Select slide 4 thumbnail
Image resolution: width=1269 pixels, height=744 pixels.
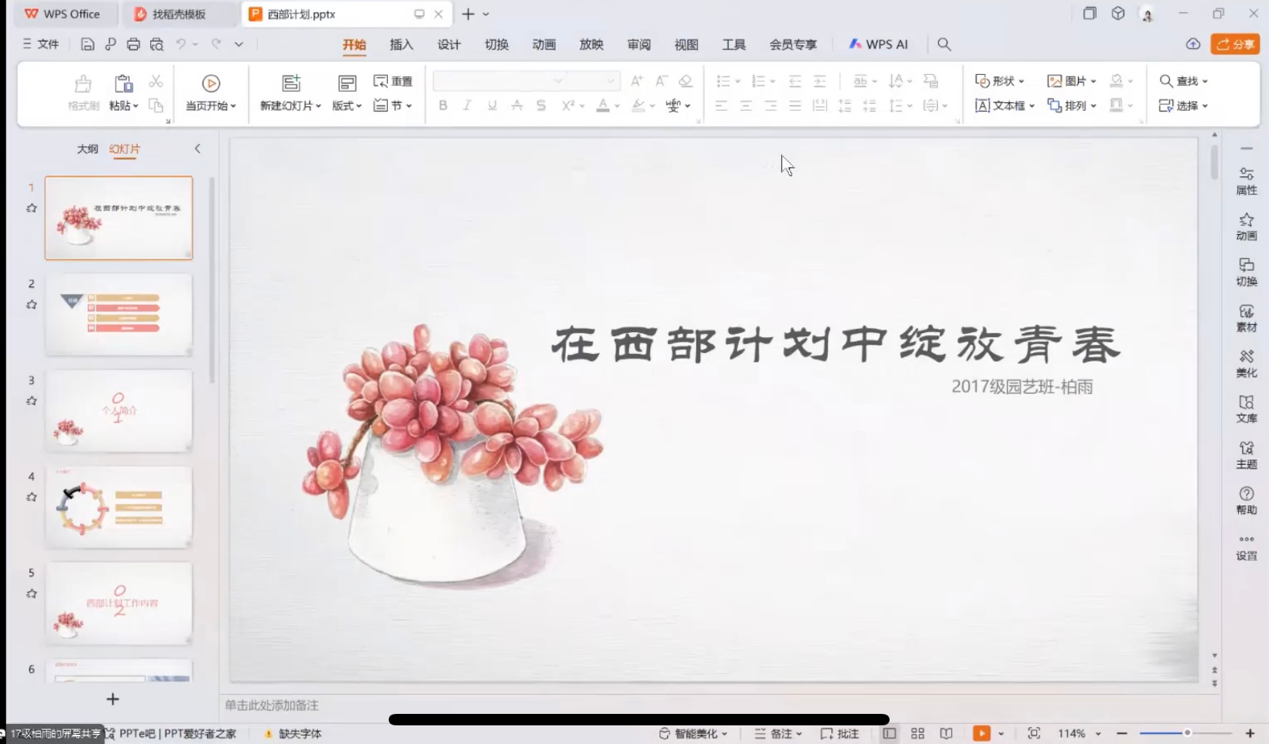pos(118,507)
